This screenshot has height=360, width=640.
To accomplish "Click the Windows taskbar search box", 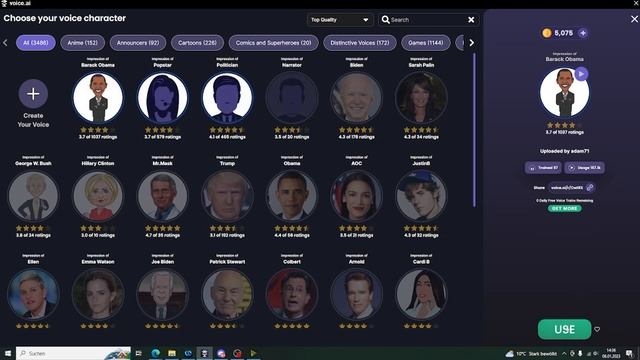I will tap(73, 353).
